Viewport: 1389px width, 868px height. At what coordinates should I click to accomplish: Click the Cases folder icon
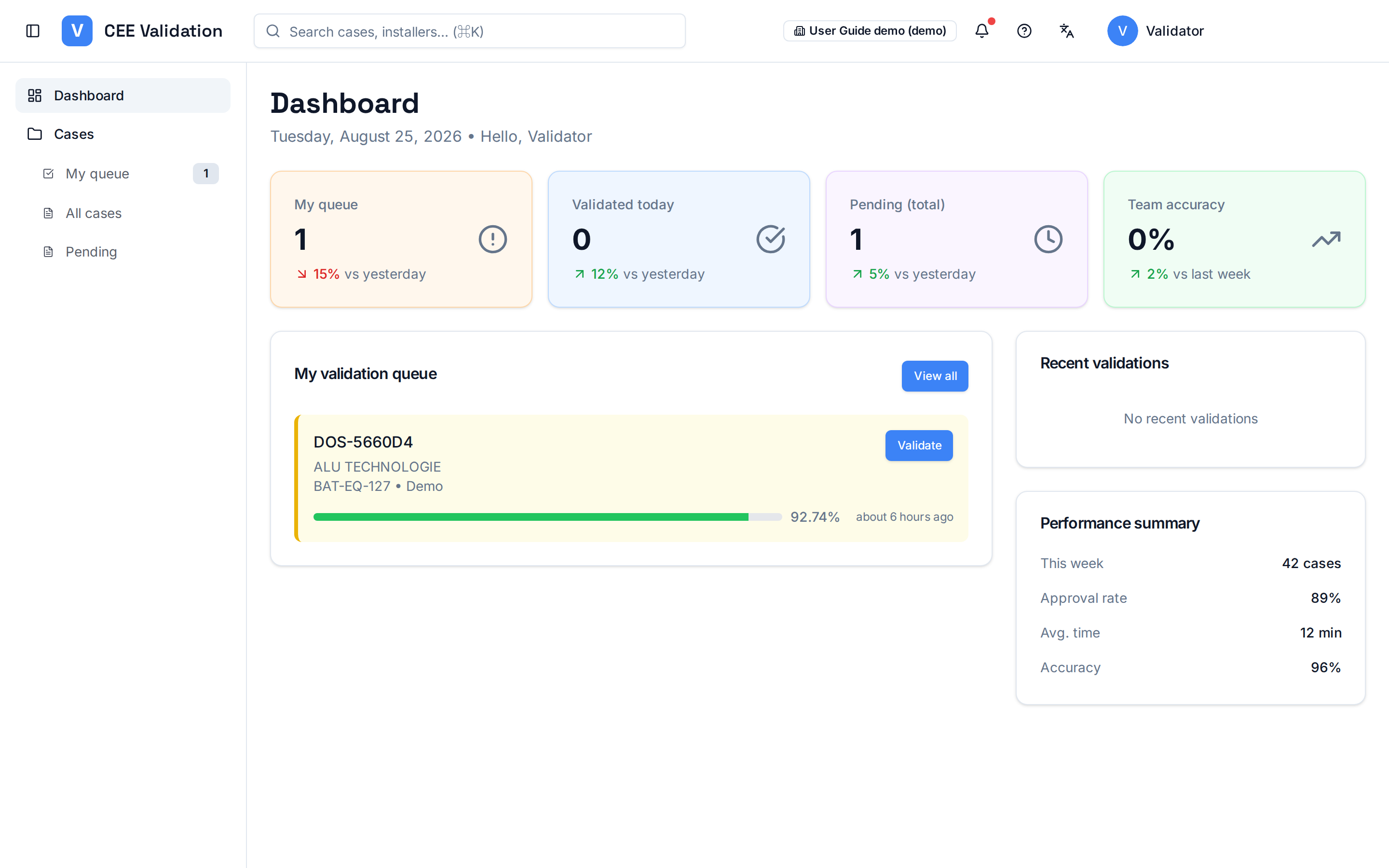tap(35, 134)
